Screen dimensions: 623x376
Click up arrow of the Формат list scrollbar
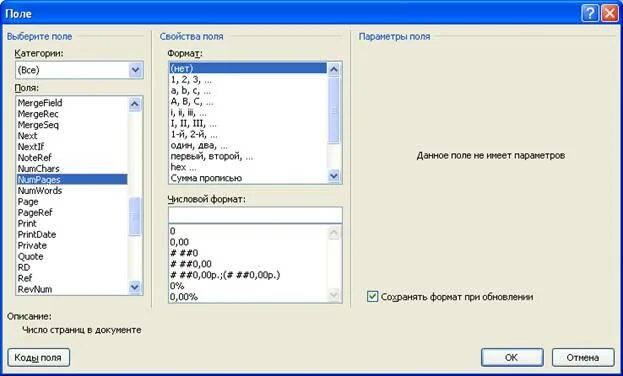pos(334,70)
